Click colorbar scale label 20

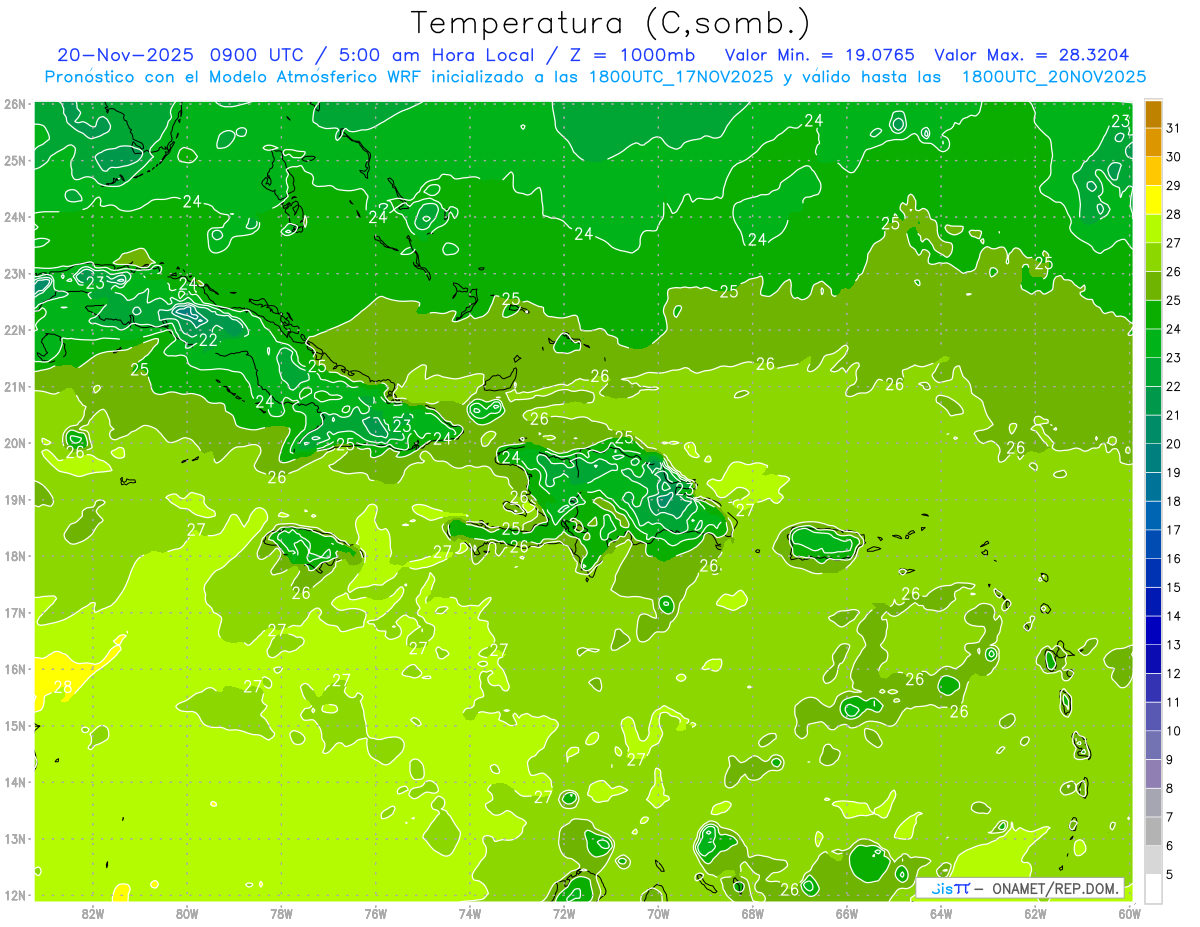click(x=1174, y=444)
